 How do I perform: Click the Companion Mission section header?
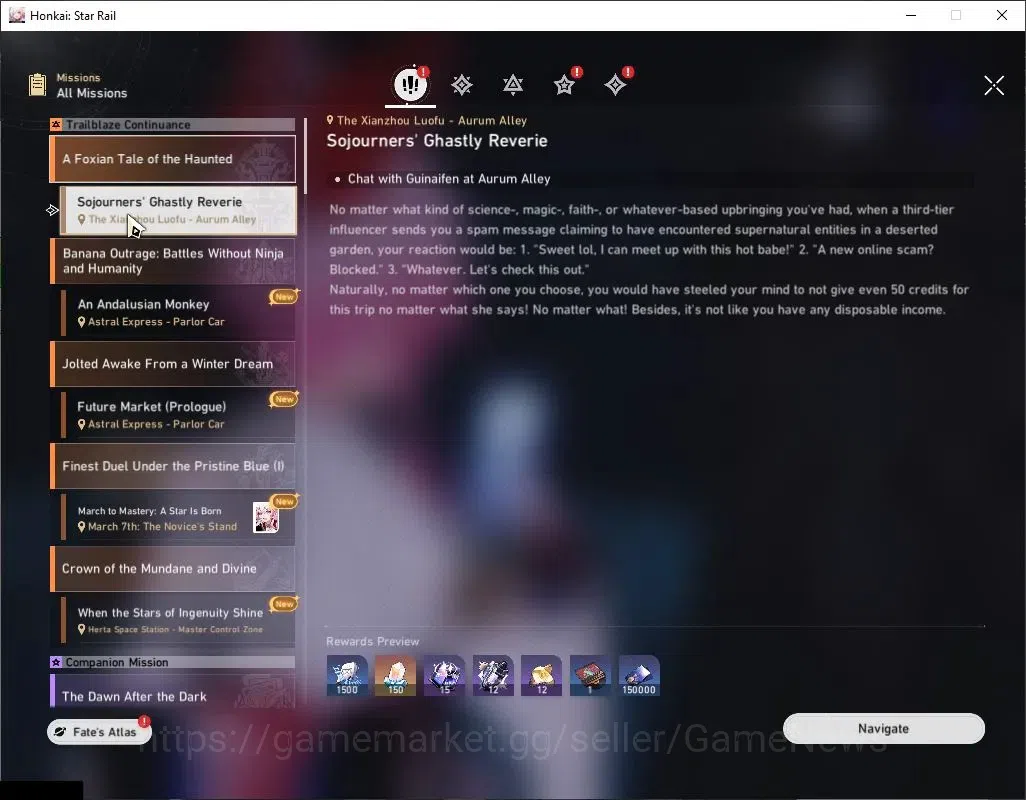(173, 662)
